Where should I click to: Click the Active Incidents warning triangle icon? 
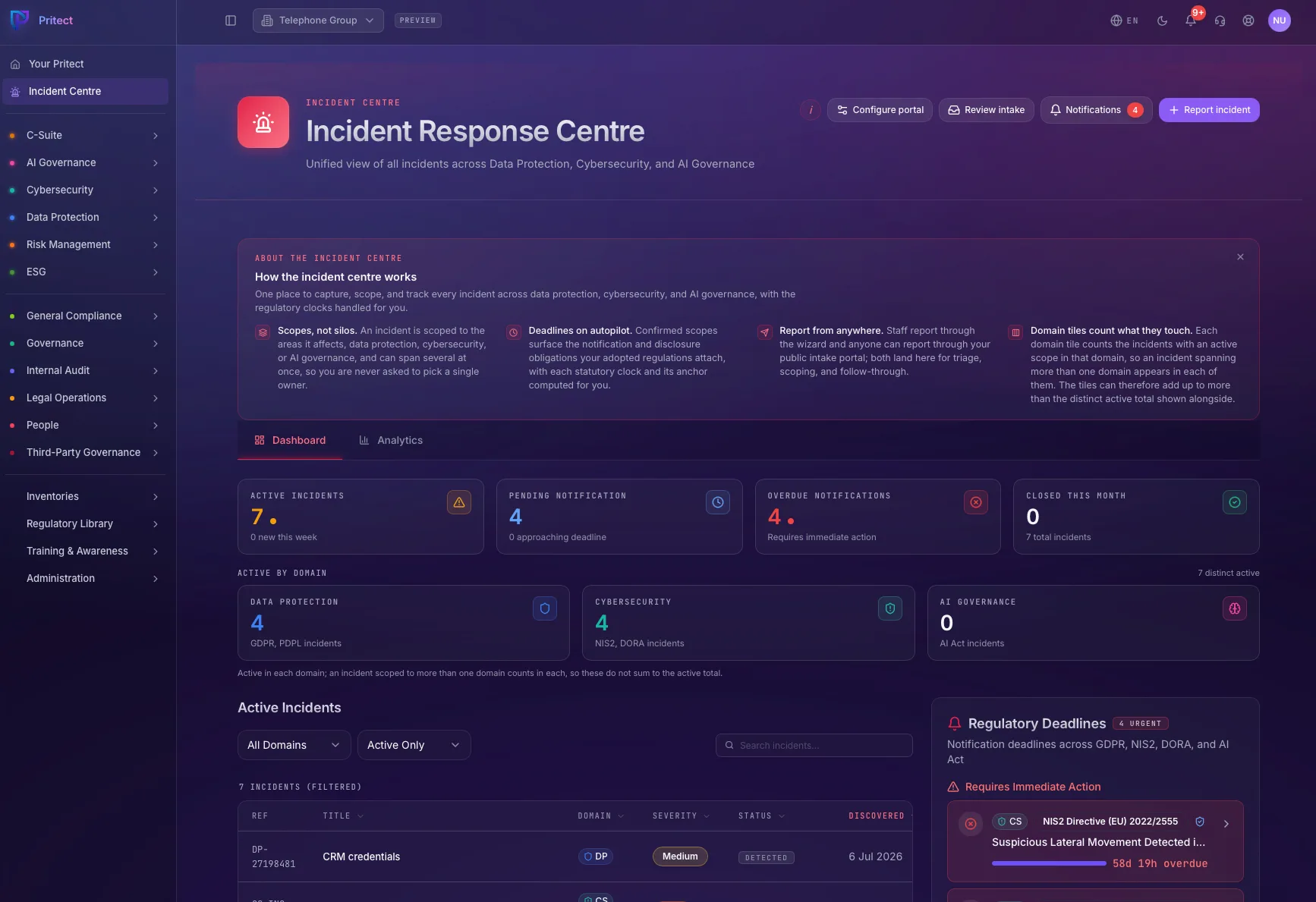coord(459,502)
